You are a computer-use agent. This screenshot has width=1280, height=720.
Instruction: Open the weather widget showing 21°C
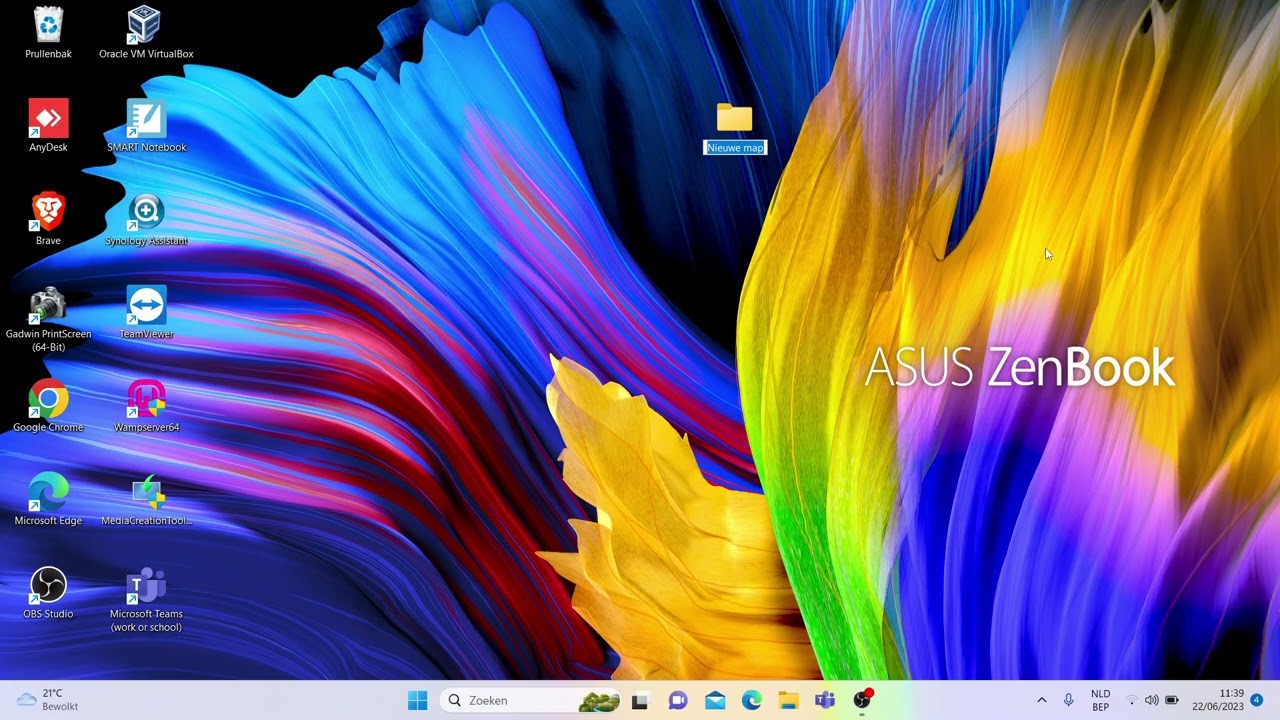pos(48,700)
